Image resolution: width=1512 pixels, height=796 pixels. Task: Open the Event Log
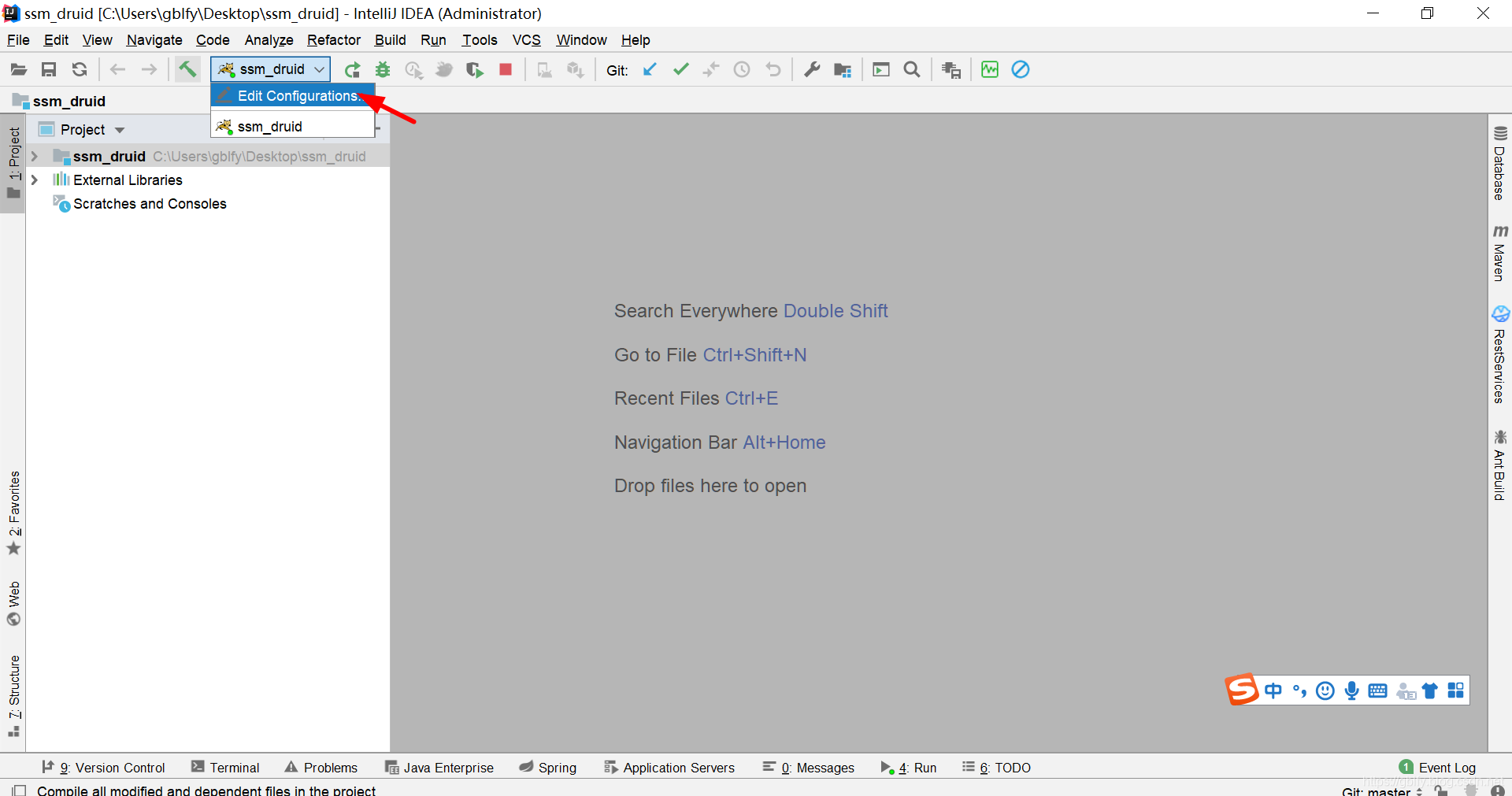1437,768
